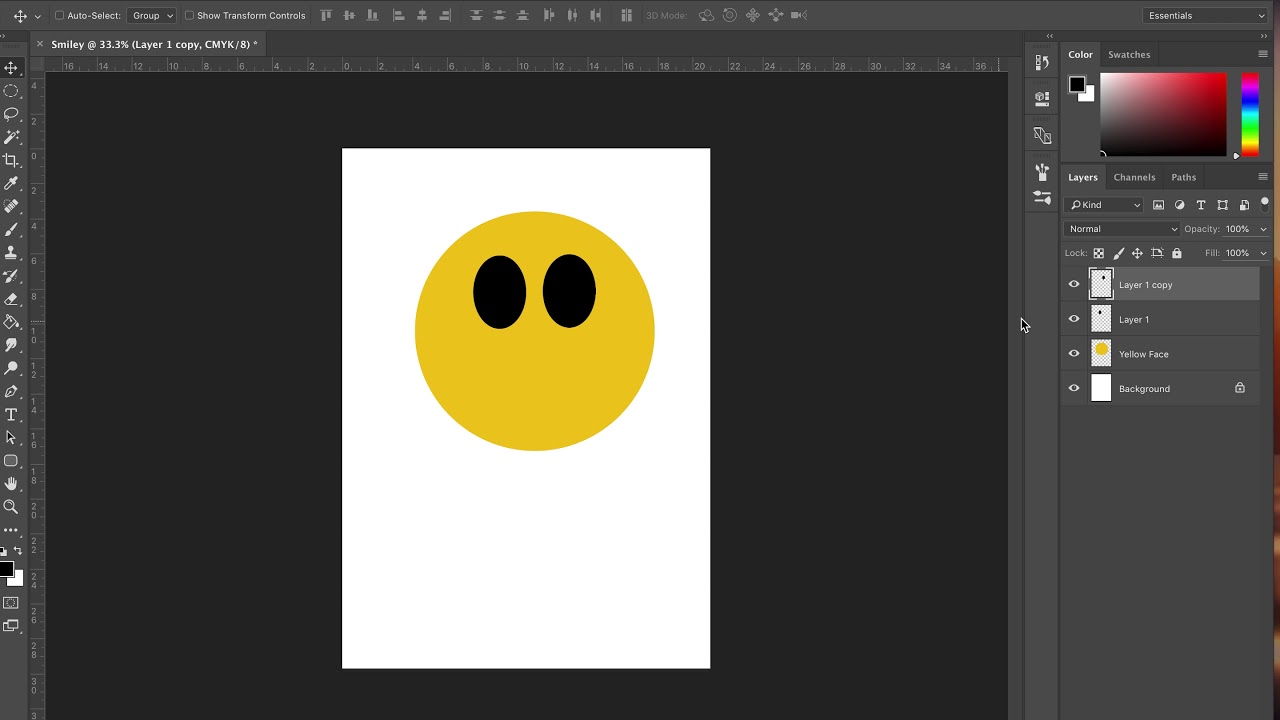Screen dimensions: 1280x720
Task: Select the Path Selection tool
Action: pyautogui.click(x=11, y=437)
